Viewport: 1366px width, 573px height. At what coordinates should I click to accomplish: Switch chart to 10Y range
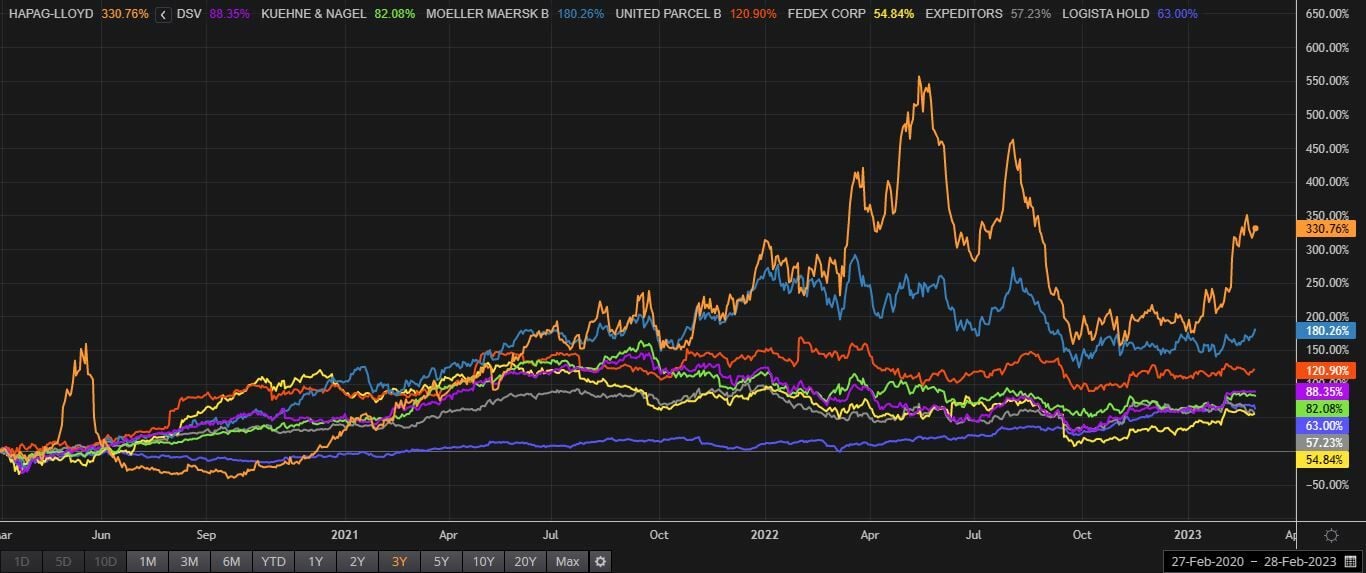[483, 562]
